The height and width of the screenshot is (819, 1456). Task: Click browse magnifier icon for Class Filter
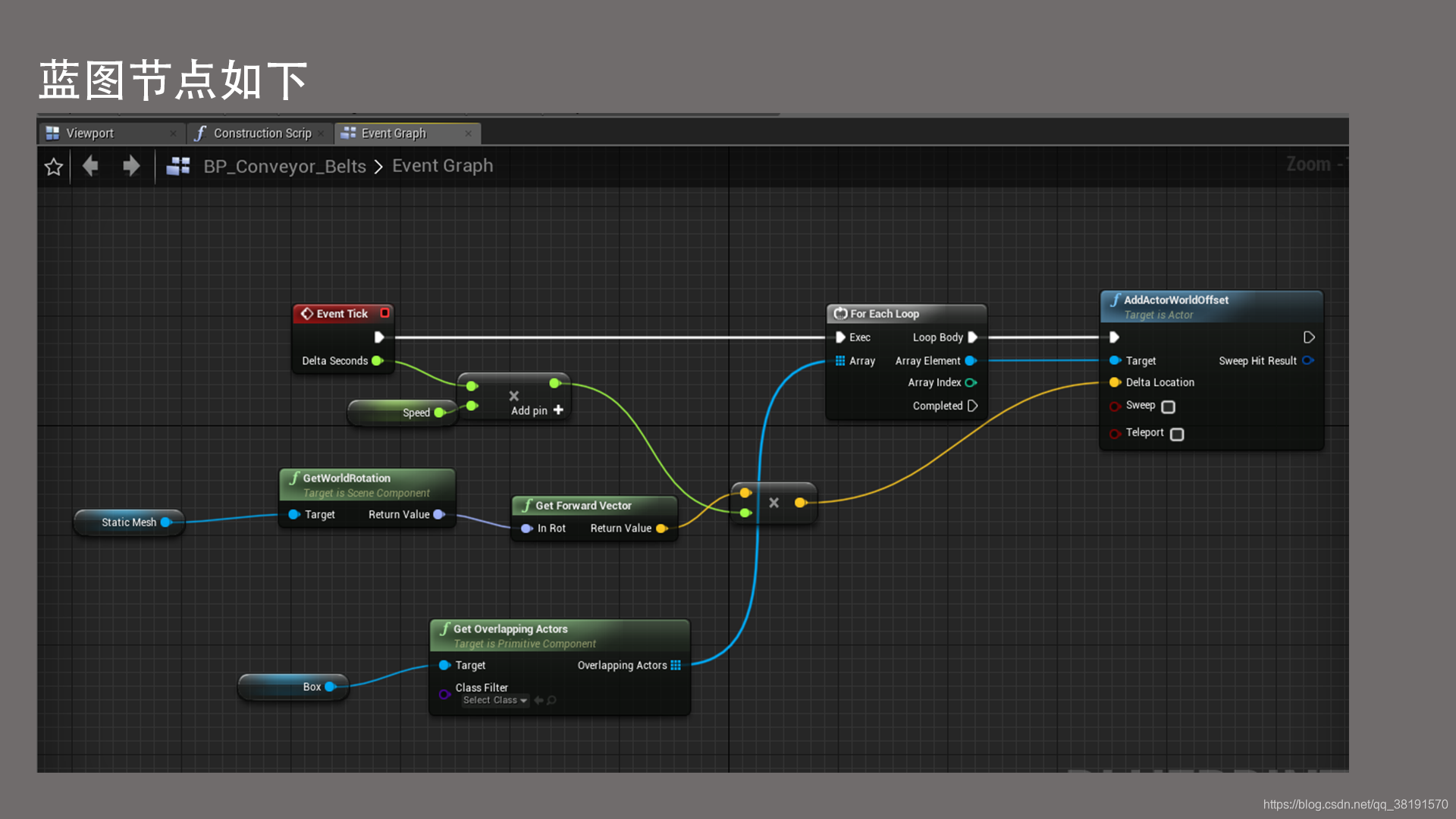[x=551, y=701]
